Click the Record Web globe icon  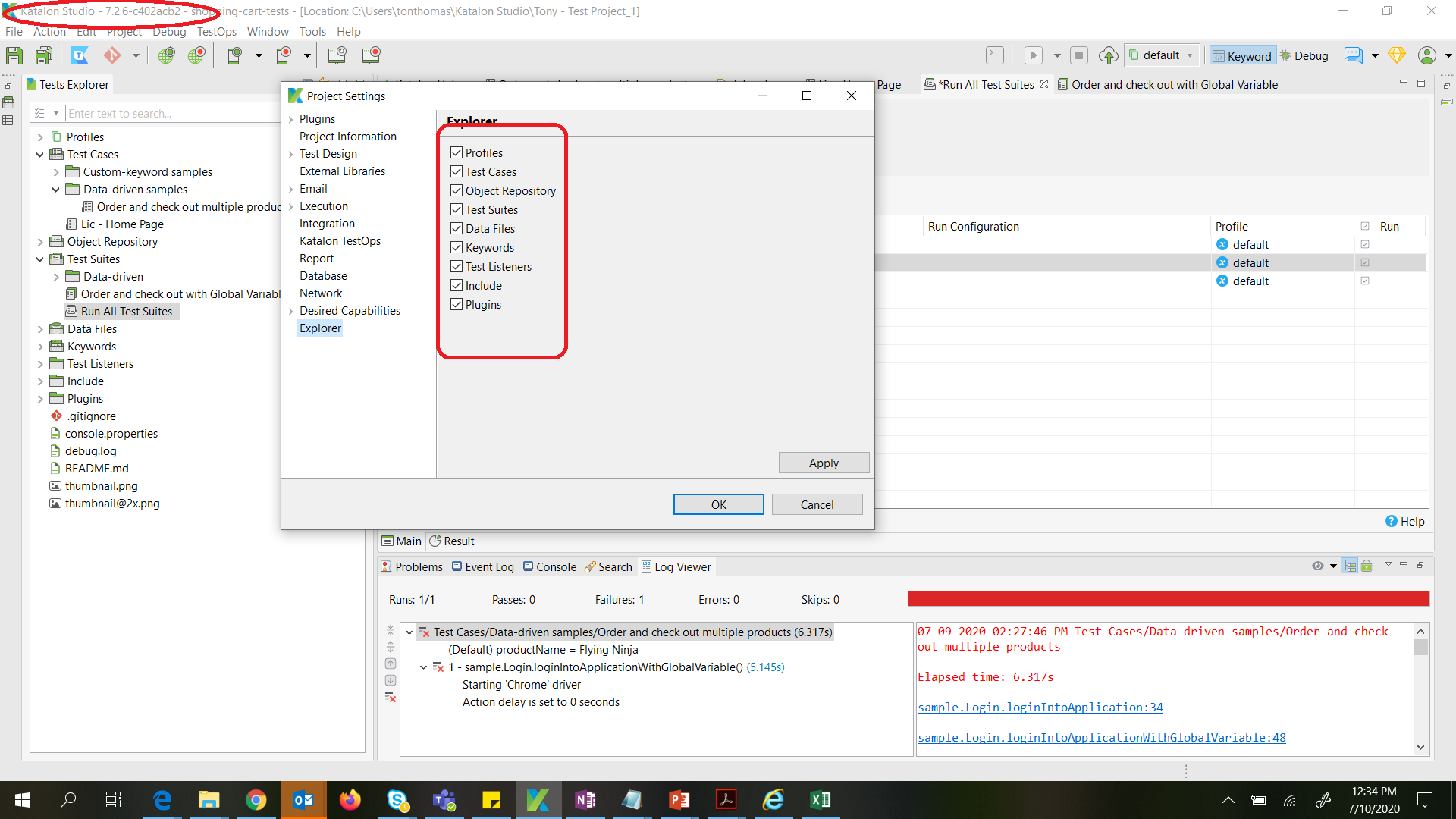(196, 55)
